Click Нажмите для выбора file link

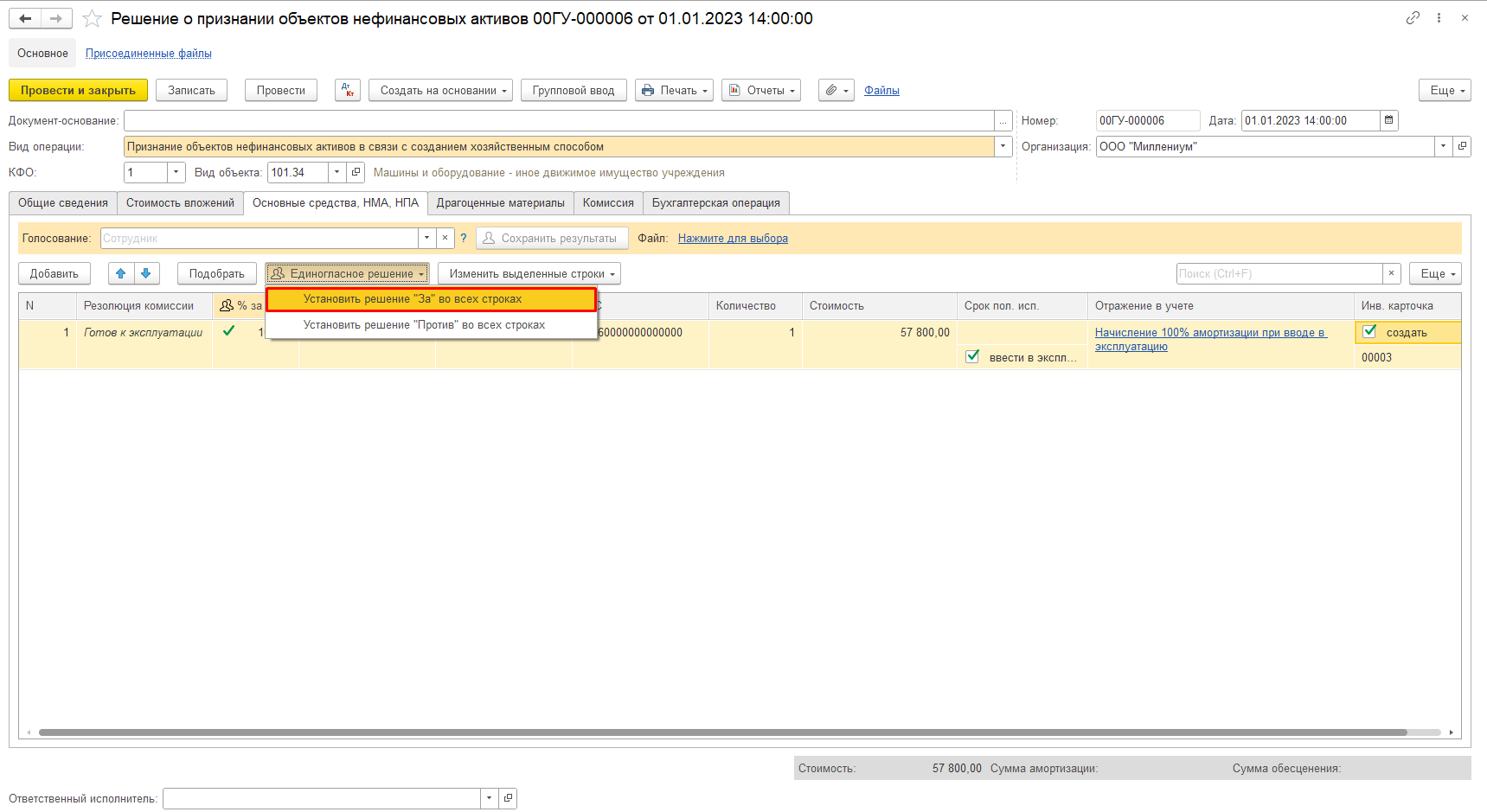[x=733, y=238]
